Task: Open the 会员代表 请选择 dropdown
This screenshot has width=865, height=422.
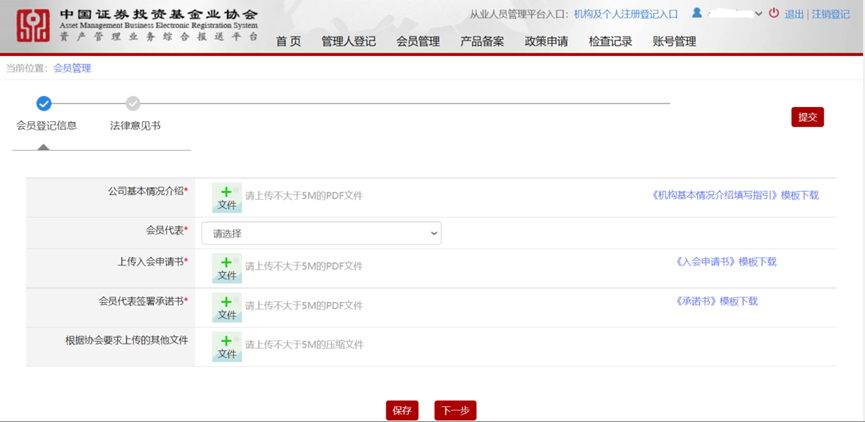Action: 321,233
